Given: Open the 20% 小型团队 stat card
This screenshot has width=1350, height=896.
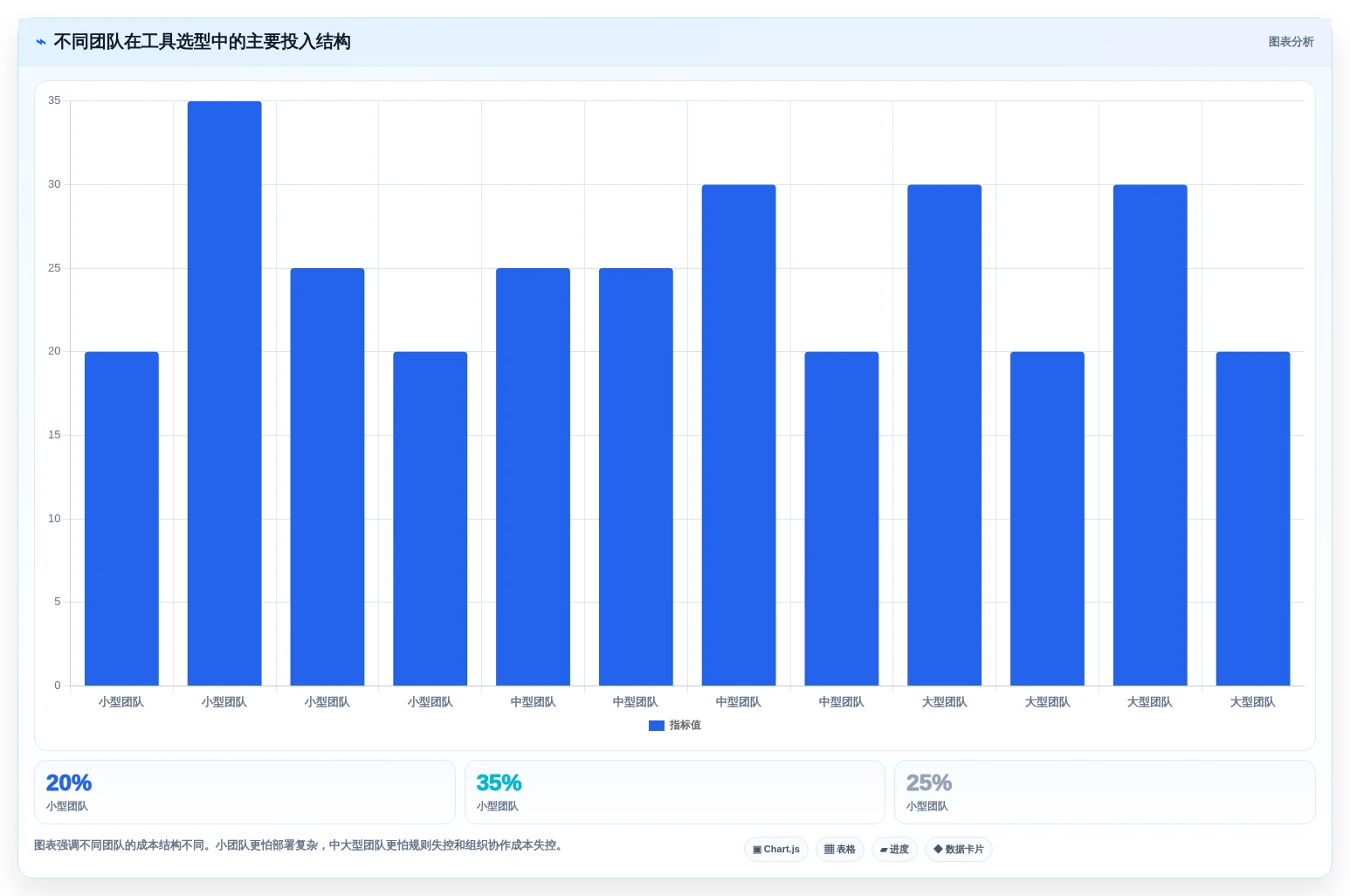Looking at the screenshot, I should [245, 792].
